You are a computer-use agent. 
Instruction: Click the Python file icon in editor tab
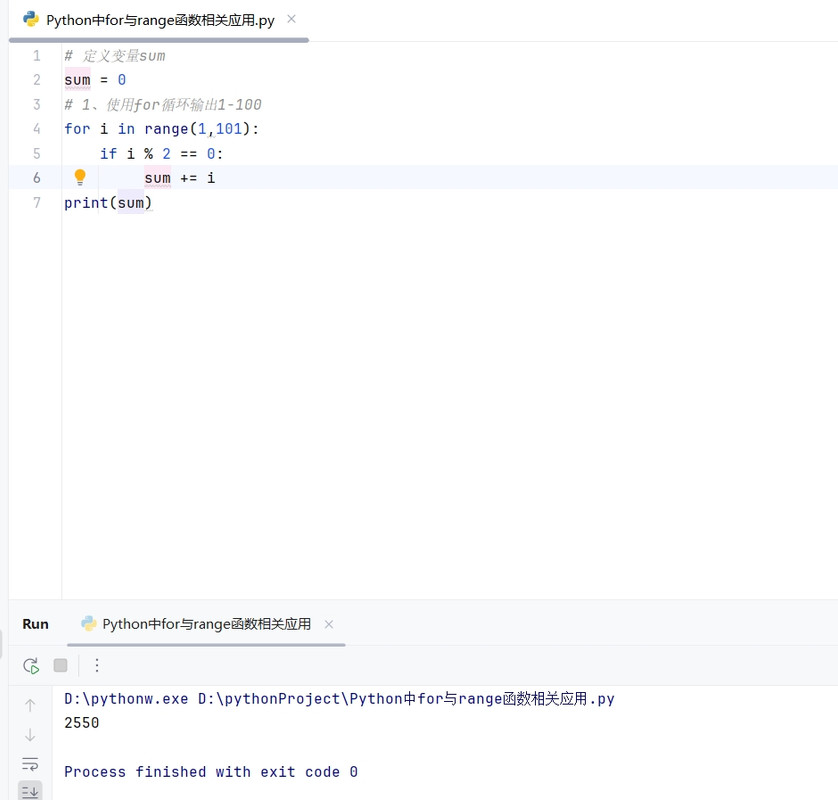tap(31, 19)
